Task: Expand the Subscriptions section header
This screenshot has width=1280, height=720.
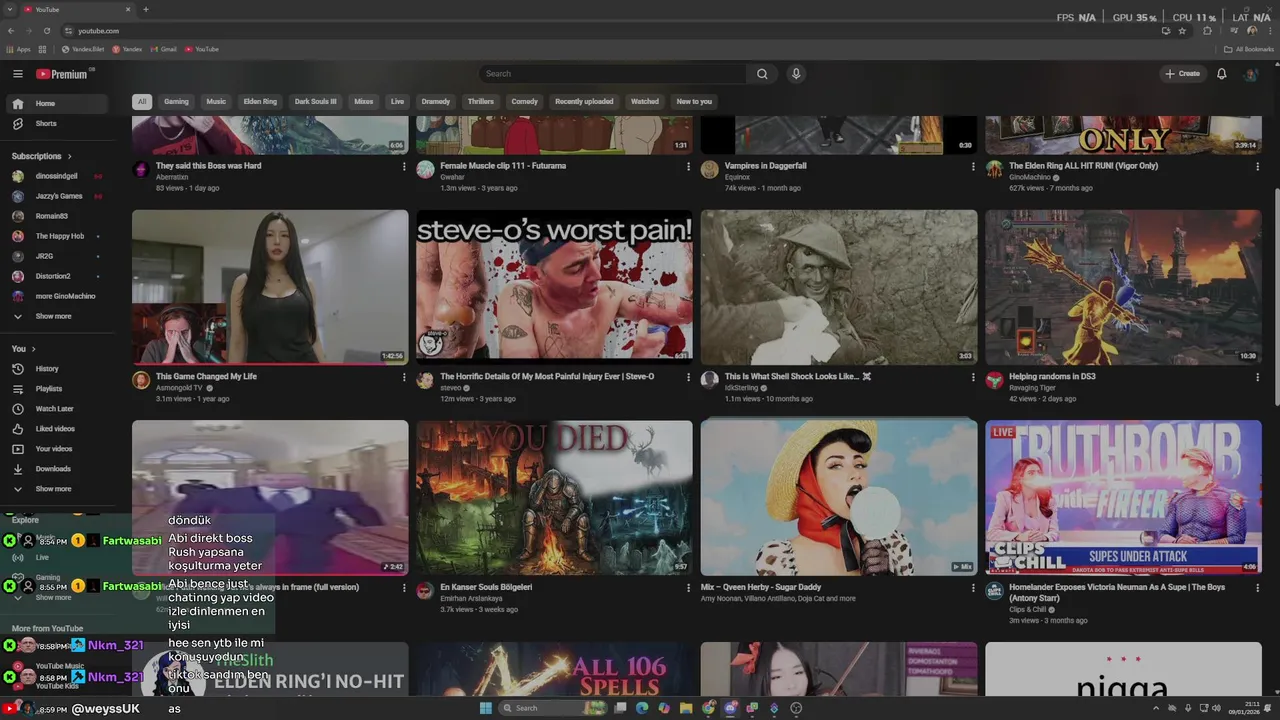Action: 41,156
